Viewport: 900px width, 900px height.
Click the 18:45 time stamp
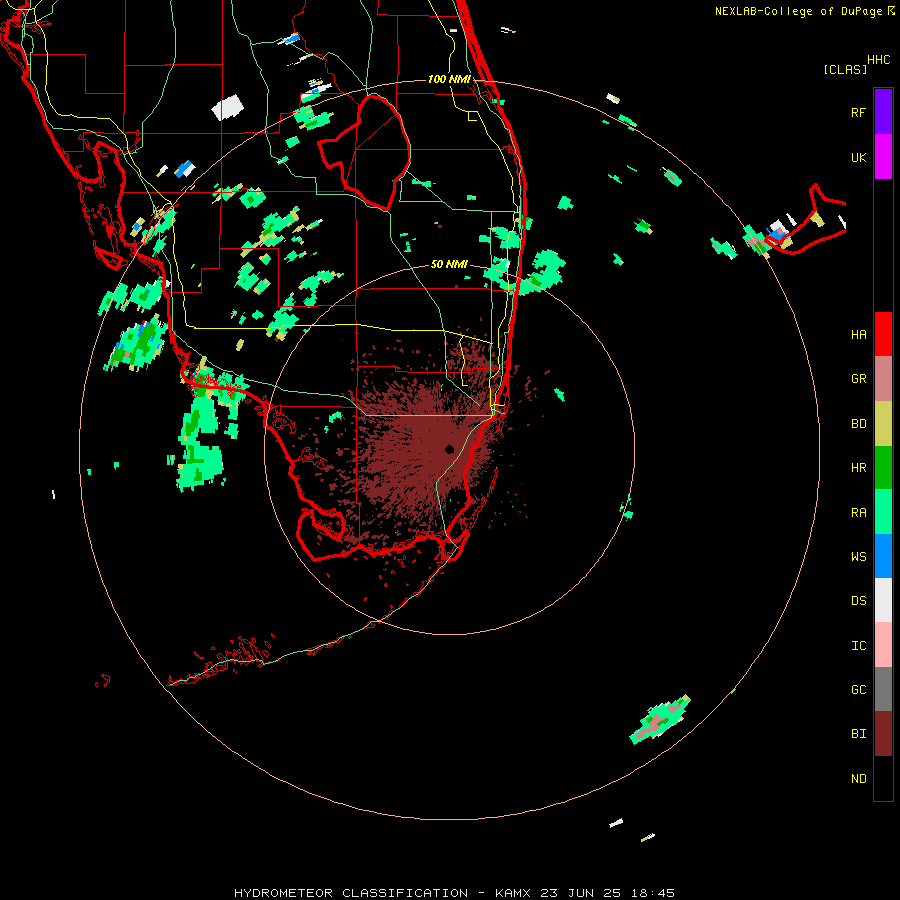[x=653, y=893]
